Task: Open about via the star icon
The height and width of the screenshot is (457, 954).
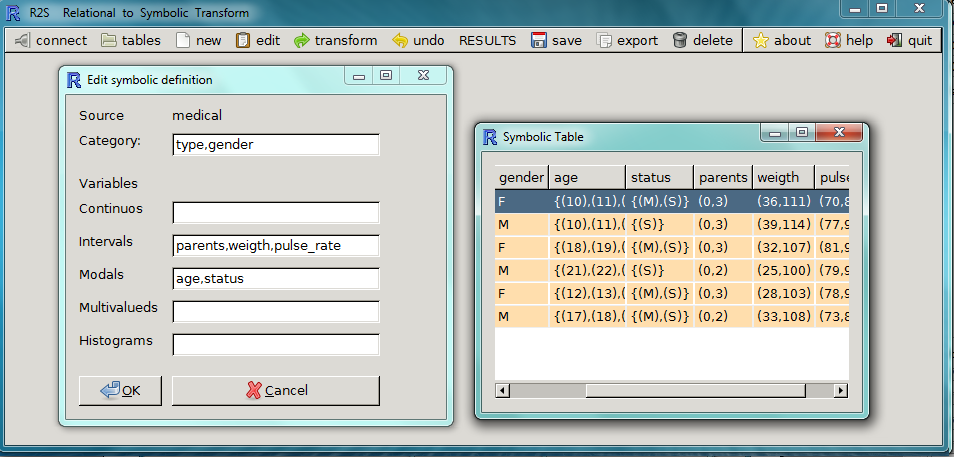Action: pyautogui.click(x=760, y=41)
